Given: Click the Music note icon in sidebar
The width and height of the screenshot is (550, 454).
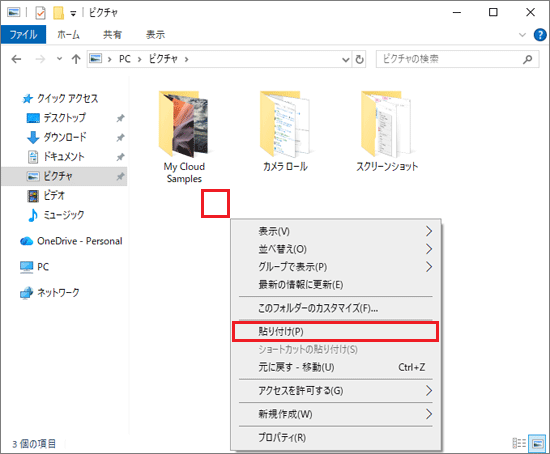Looking at the screenshot, I should 33,215.
